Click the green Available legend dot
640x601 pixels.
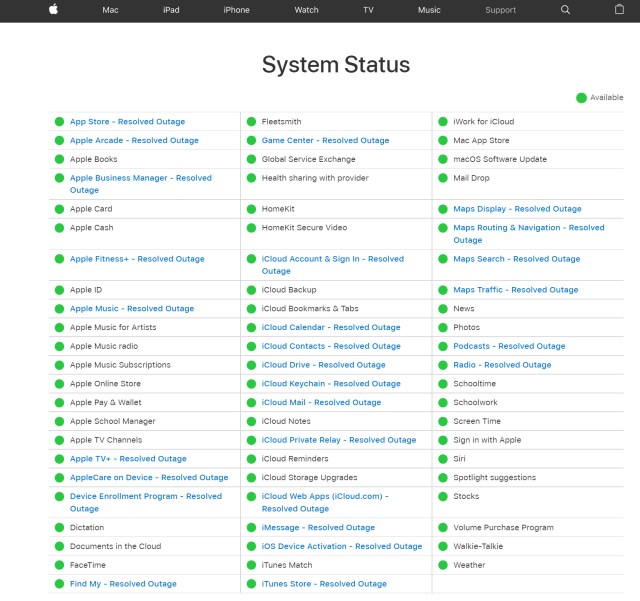click(x=581, y=98)
